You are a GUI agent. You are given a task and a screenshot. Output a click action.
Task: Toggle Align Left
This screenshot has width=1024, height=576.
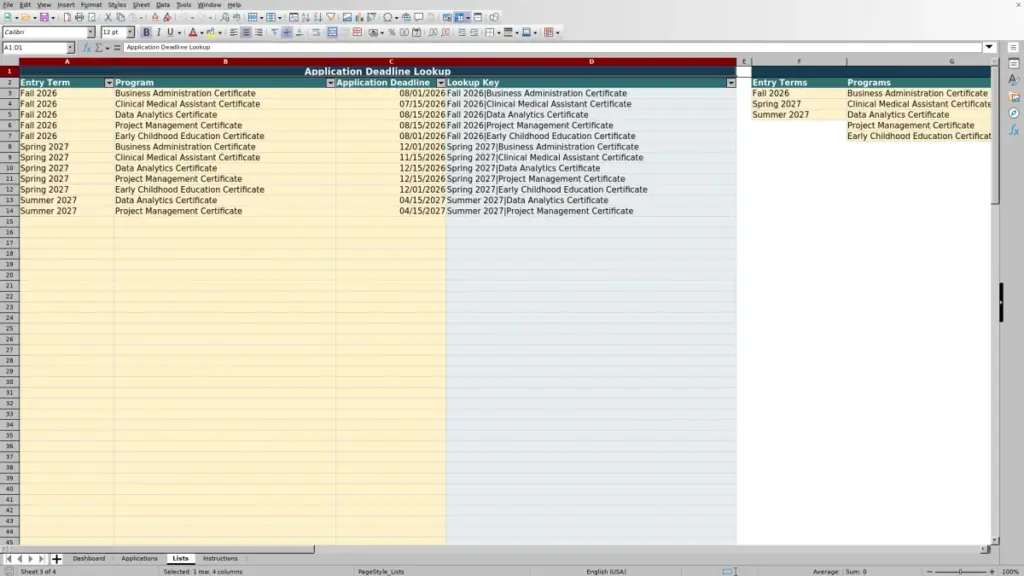click(234, 32)
